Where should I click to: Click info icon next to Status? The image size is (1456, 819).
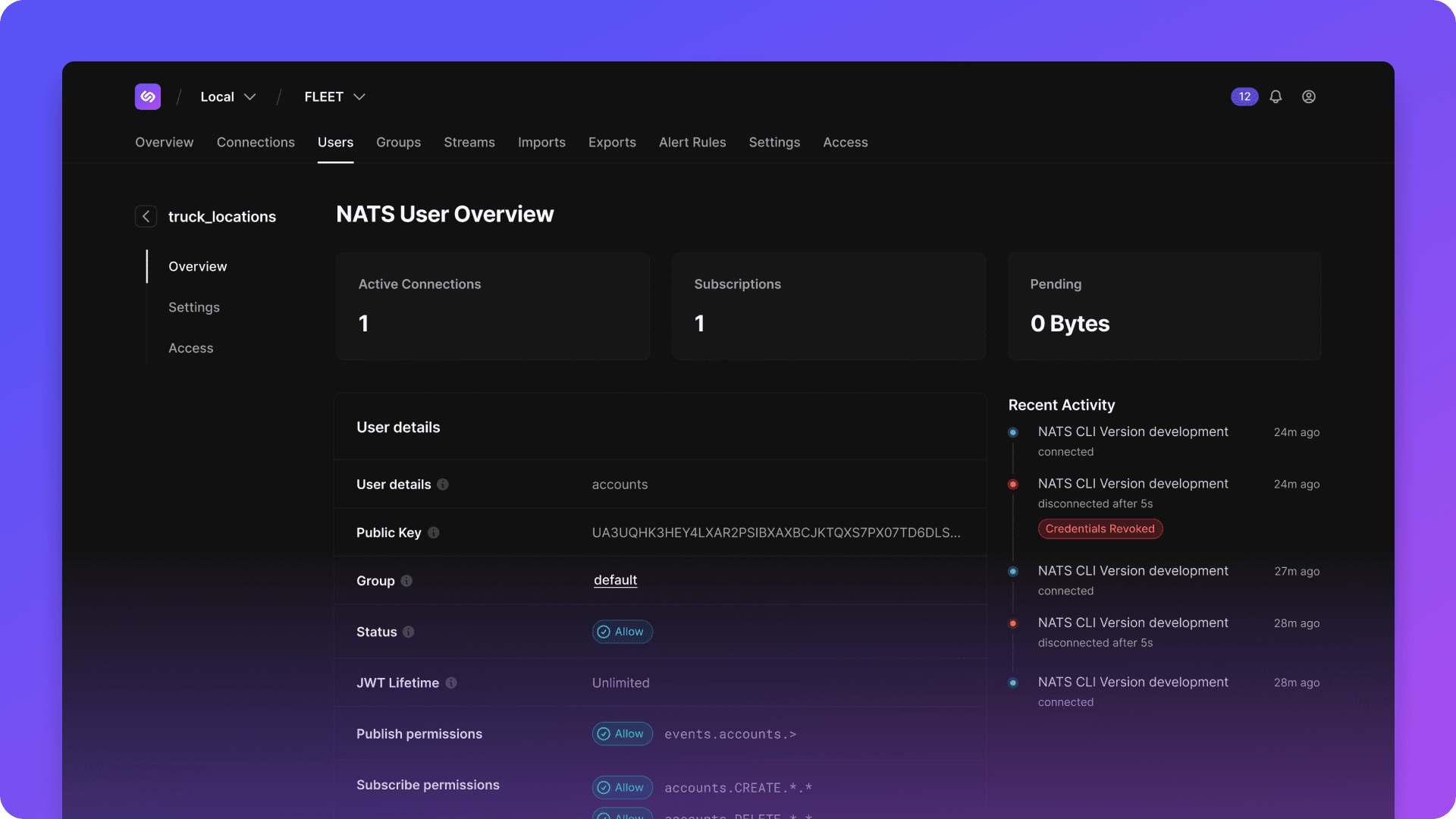(x=409, y=632)
